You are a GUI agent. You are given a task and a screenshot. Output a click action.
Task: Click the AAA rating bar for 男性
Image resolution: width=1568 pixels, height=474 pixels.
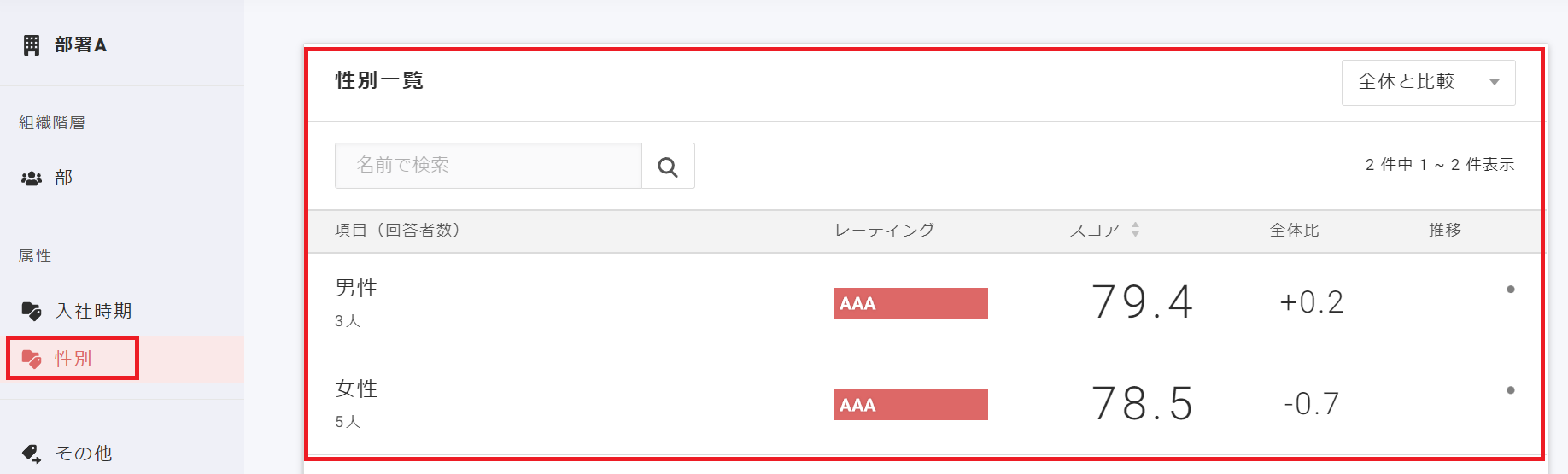[x=910, y=303]
